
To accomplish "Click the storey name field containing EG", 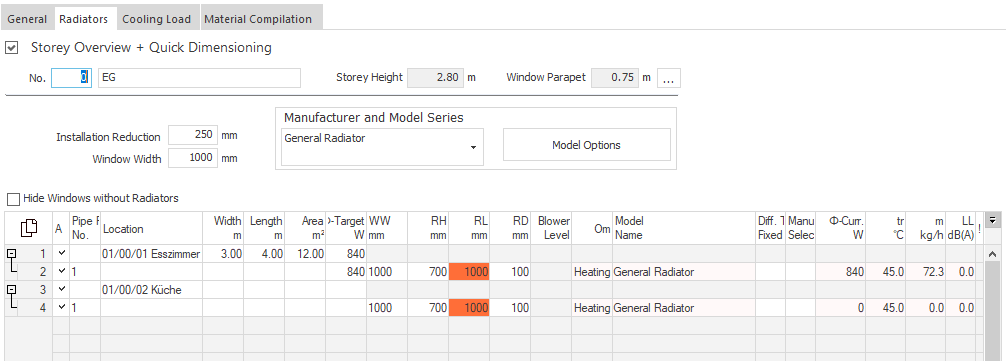I will 199,78.
